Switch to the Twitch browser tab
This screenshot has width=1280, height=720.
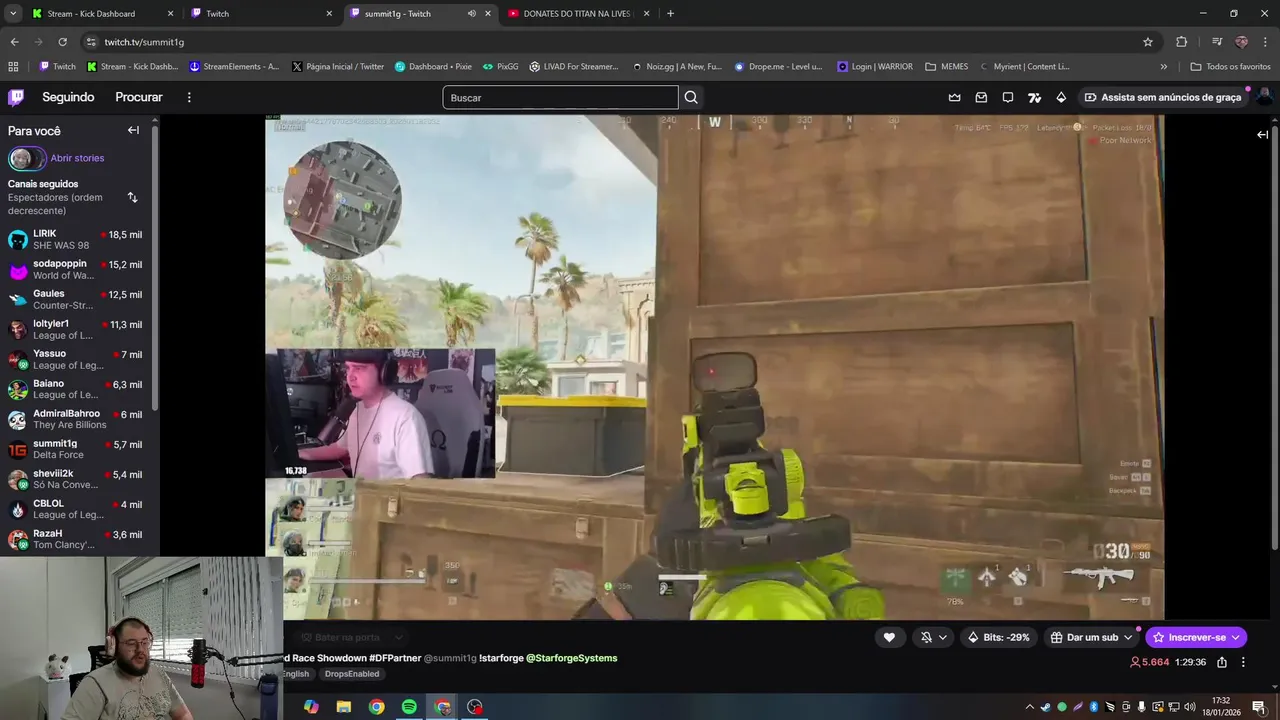pos(262,14)
